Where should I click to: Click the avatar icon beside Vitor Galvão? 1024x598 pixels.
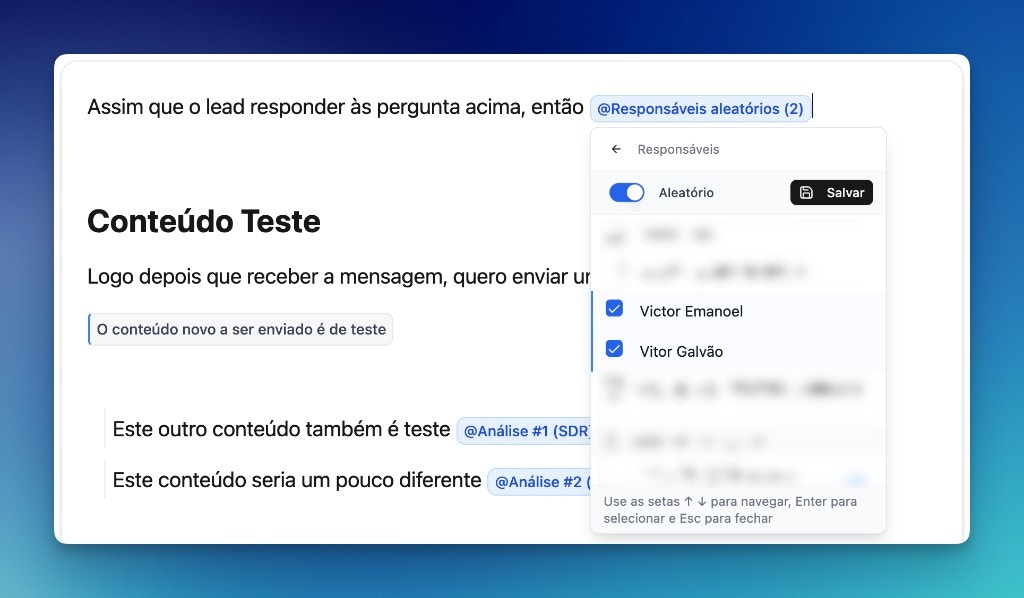615,350
